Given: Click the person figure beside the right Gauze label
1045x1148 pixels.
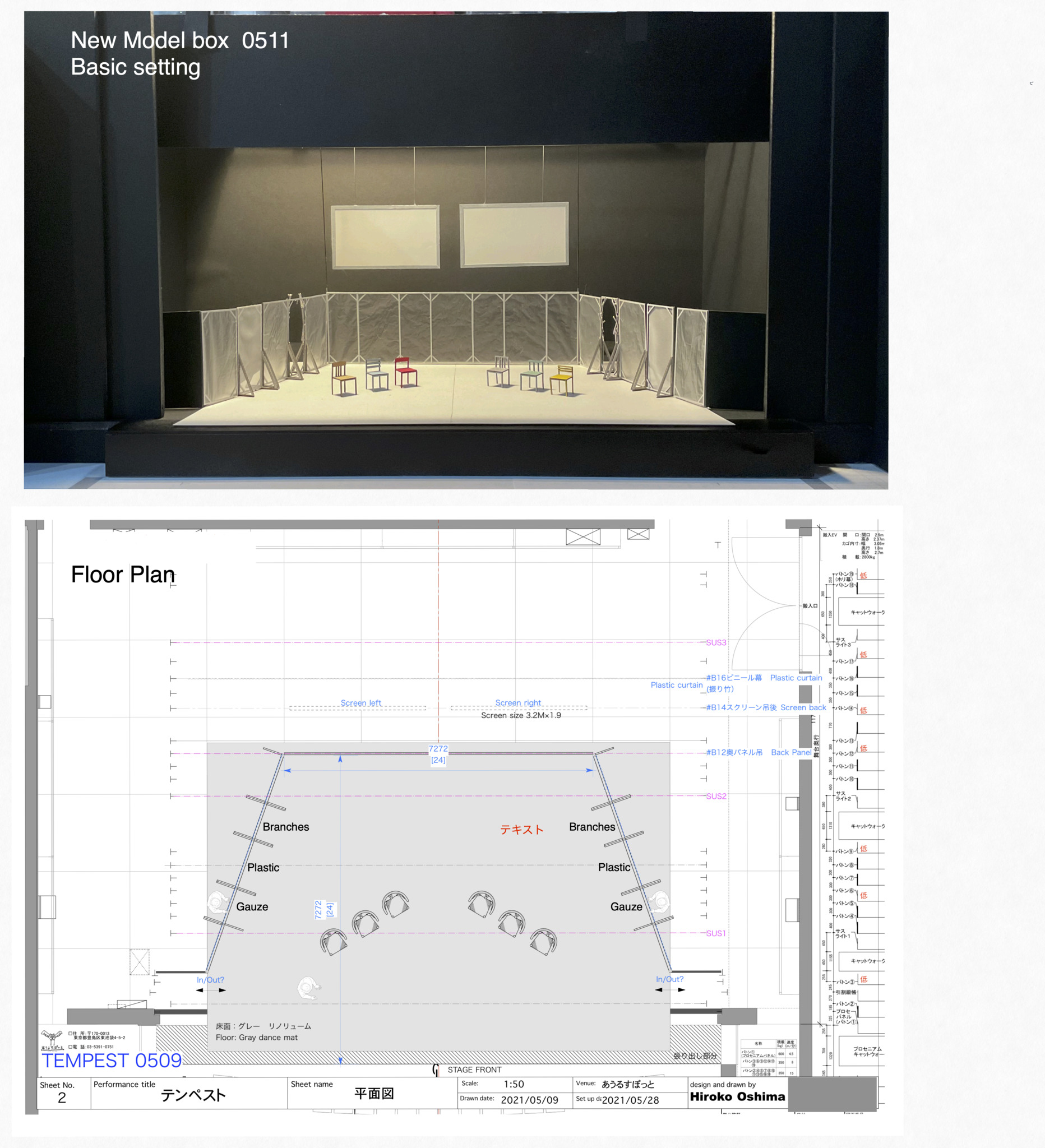Looking at the screenshot, I should 659,901.
